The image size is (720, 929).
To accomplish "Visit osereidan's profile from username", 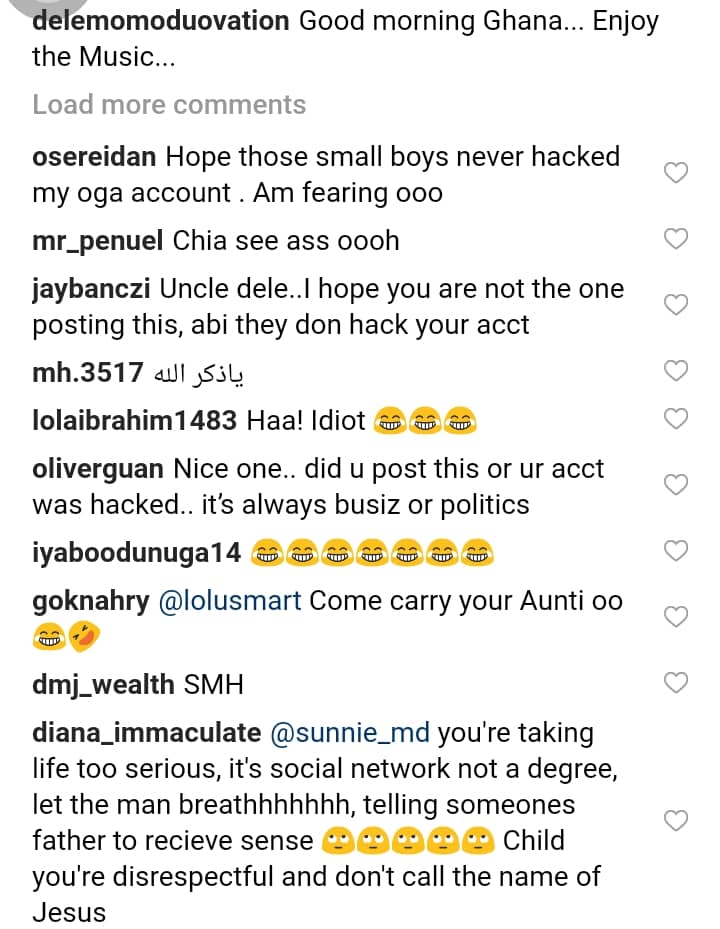I will 94,157.
